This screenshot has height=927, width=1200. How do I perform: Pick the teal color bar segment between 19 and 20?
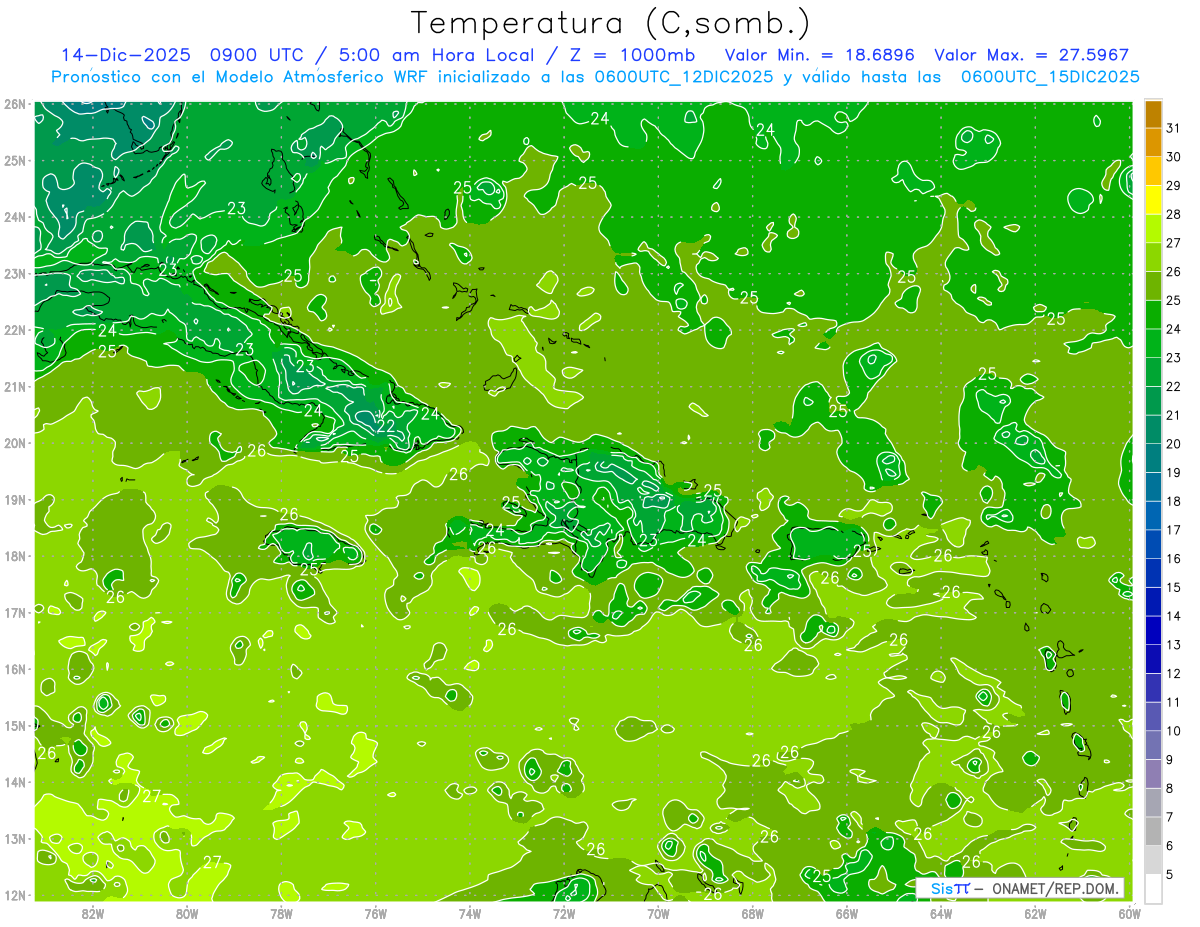click(1153, 459)
